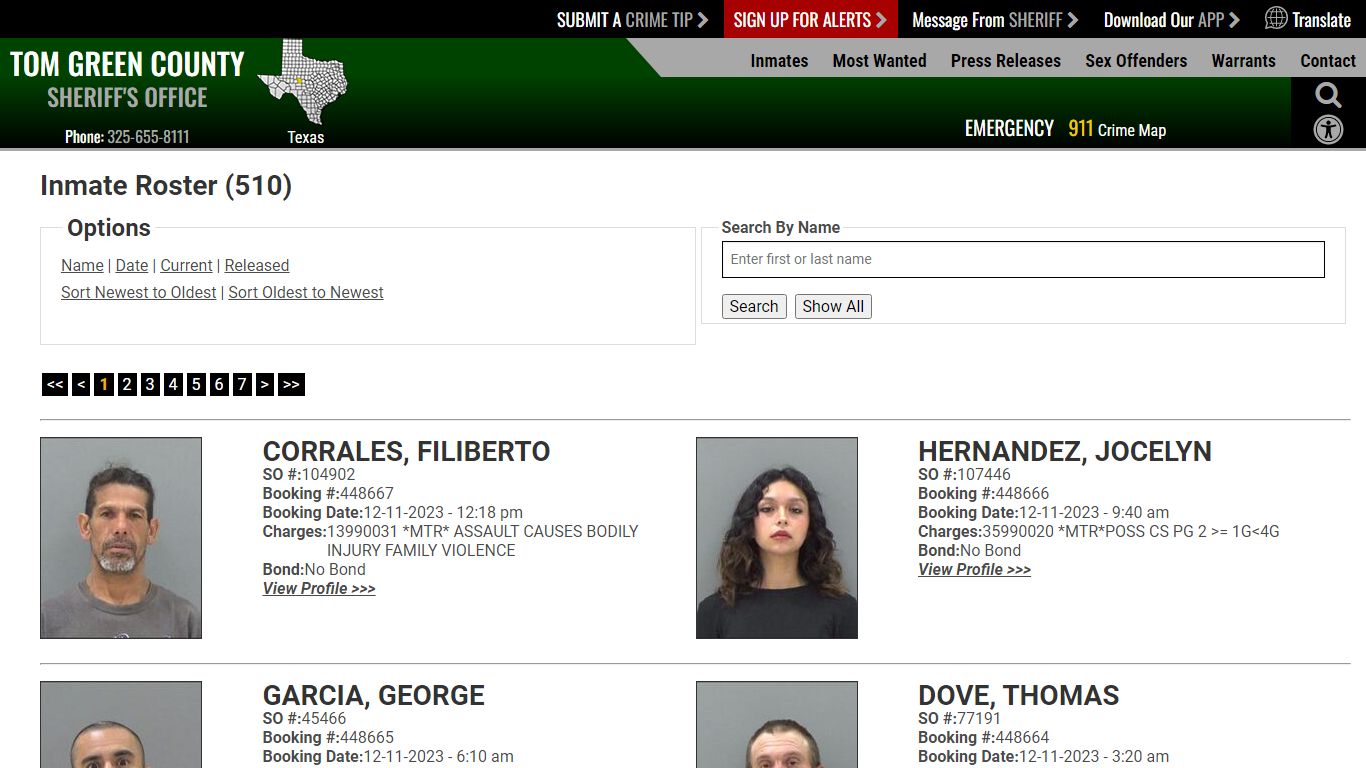
Task: Open Submit a Crime Tip
Action: [632, 20]
